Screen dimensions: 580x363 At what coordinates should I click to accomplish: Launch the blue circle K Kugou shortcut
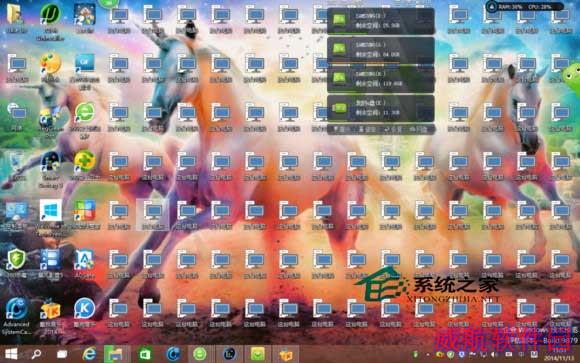pos(85,309)
